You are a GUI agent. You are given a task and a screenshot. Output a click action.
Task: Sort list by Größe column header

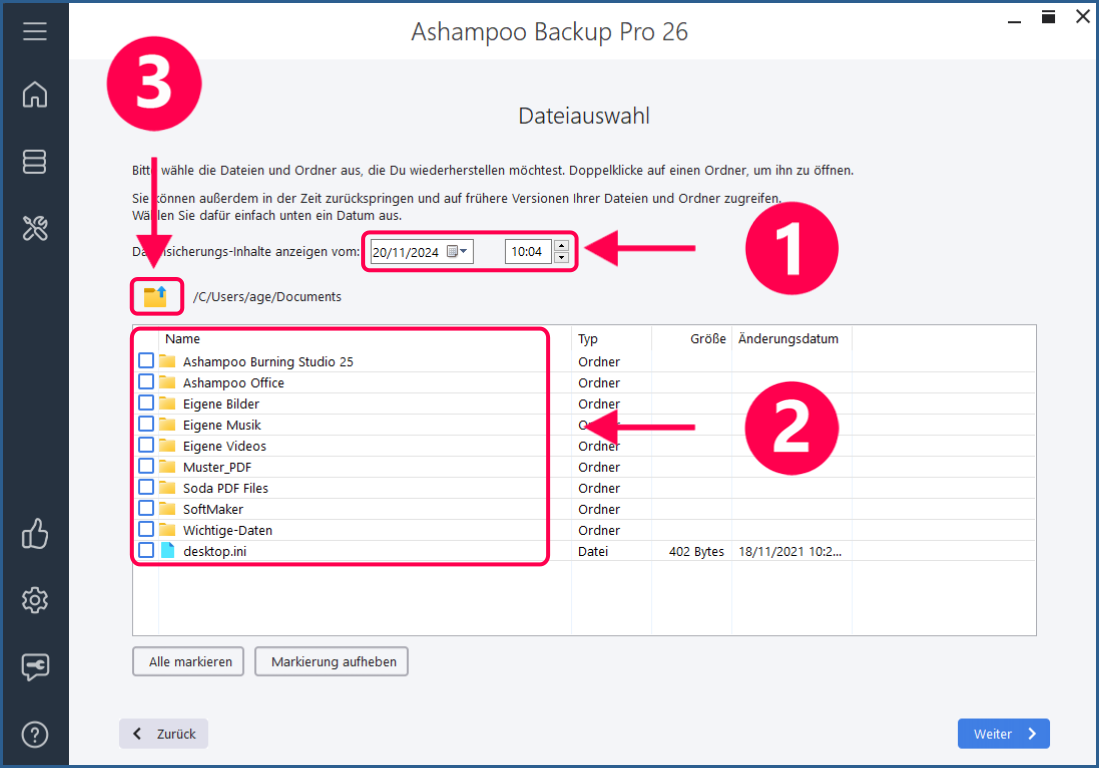(x=708, y=338)
